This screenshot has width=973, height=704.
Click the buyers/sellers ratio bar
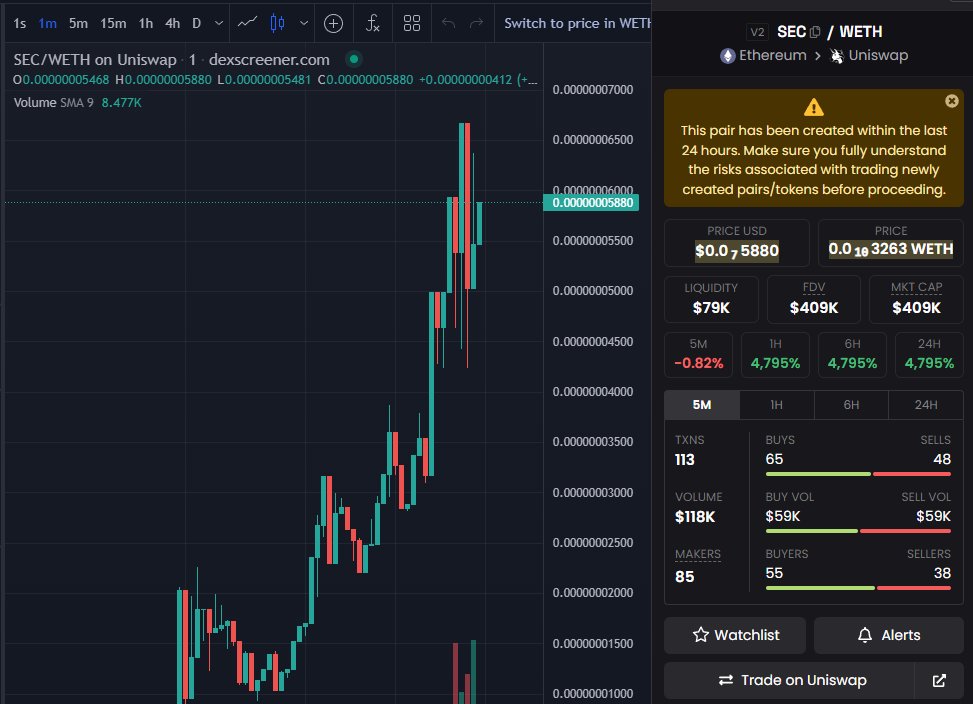click(858, 588)
